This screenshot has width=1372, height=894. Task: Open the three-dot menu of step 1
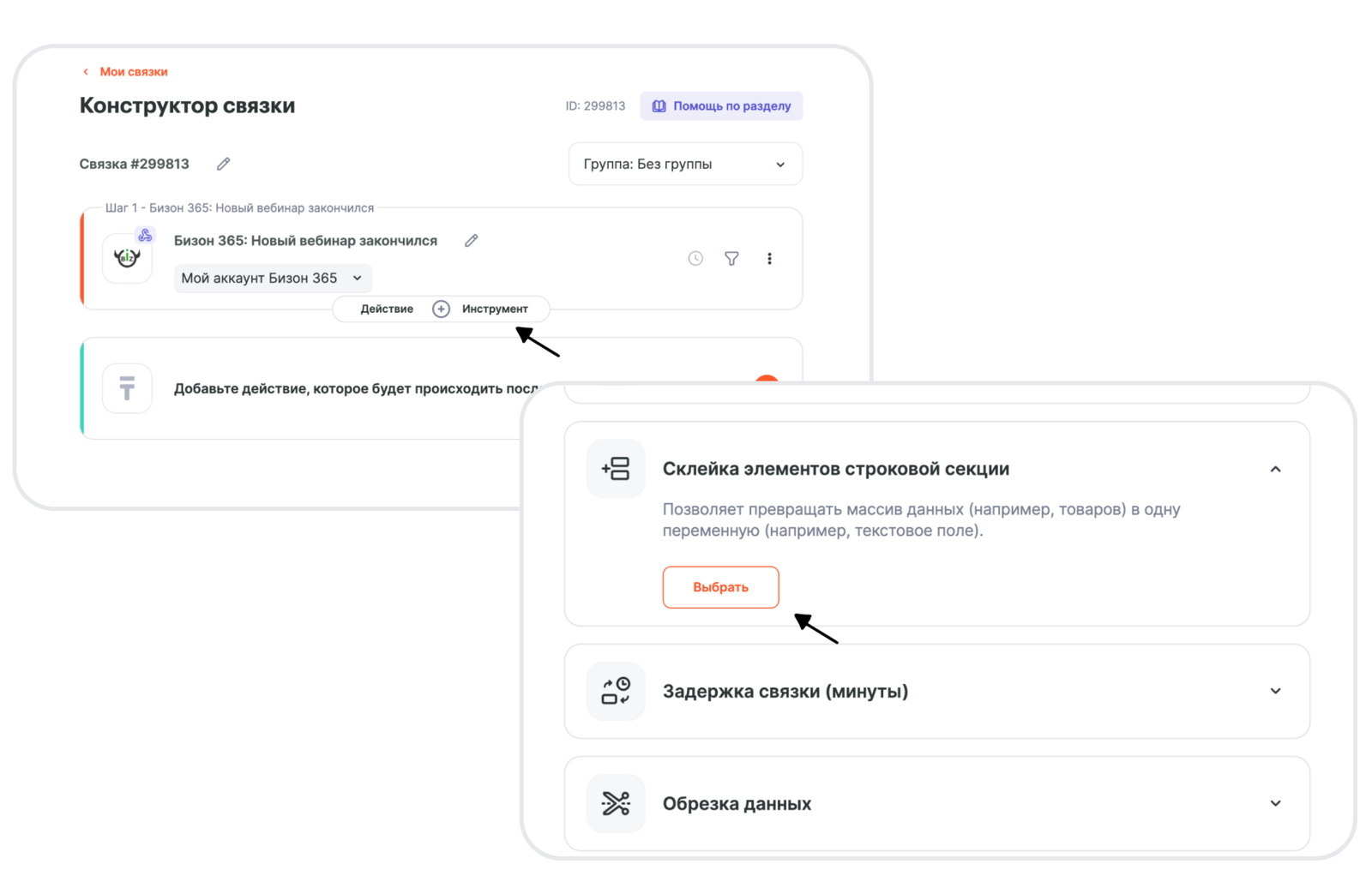coord(769,258)
